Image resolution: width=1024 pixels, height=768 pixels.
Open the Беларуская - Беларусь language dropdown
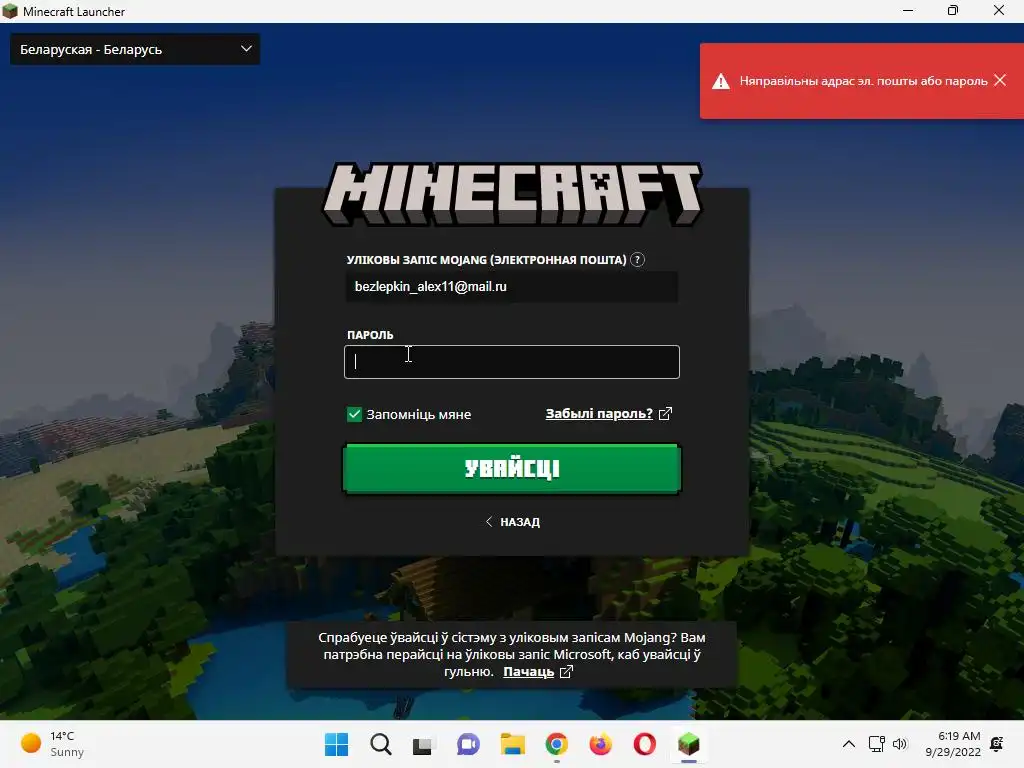coord(135,50)
